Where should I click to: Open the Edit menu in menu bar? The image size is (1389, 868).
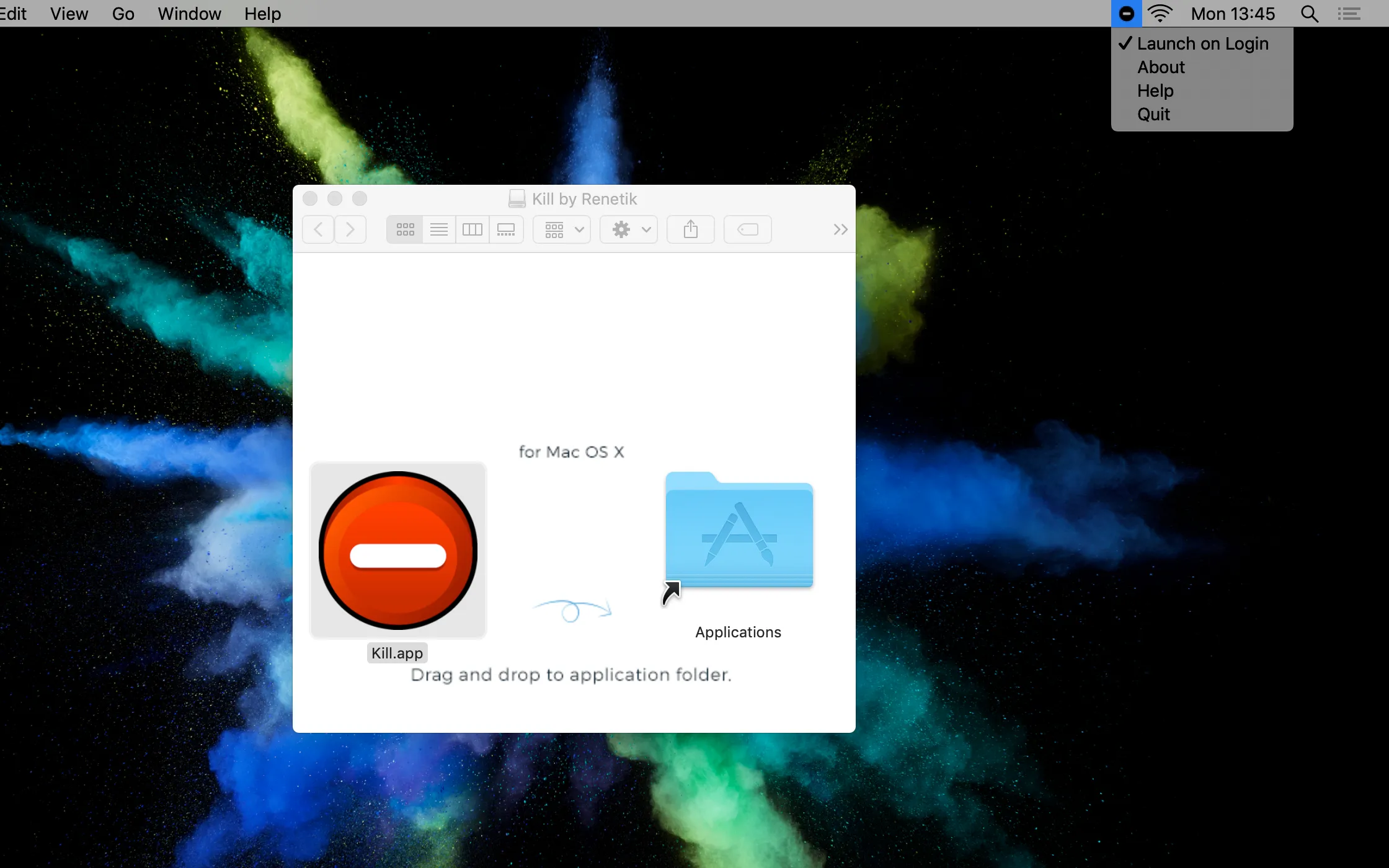click(x=13, y=14)
